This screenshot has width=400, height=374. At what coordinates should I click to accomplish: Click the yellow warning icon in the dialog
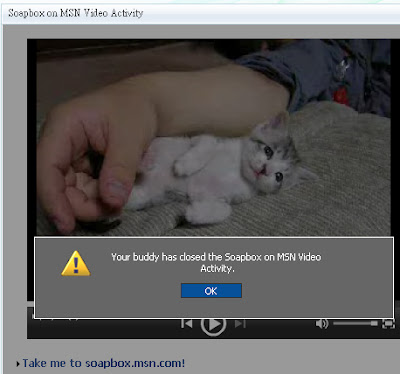coord(76,264)
